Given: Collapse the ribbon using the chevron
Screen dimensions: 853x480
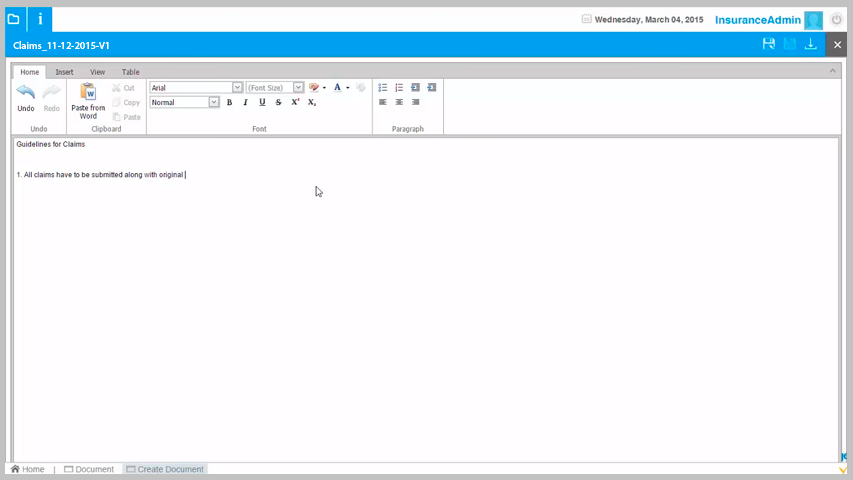Looking at the screenshot, I should (832, 71).
